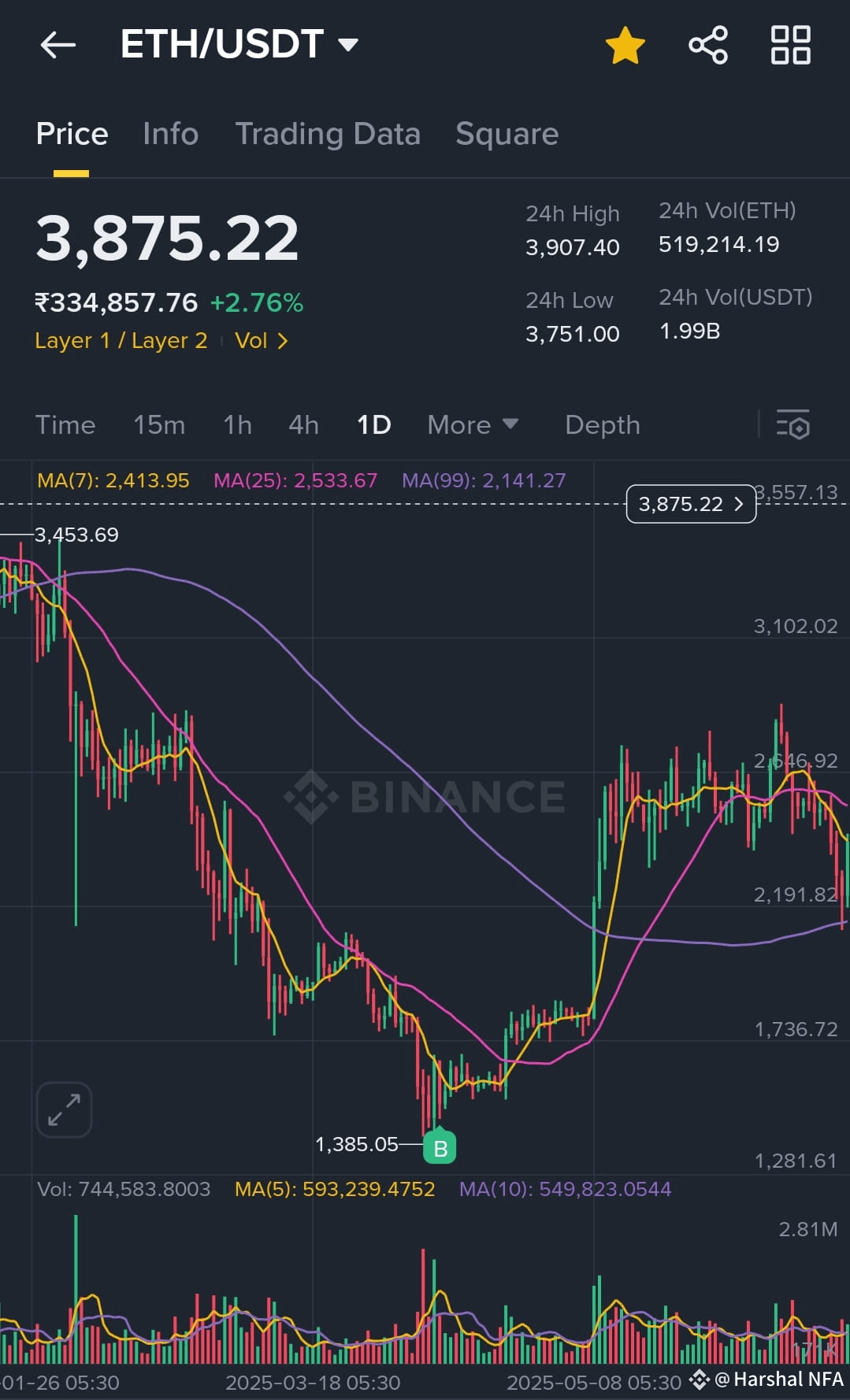Tap the volume MA(5) value label
Image resolution: width=850 pixels, height=1400 pixels.
335,1189
